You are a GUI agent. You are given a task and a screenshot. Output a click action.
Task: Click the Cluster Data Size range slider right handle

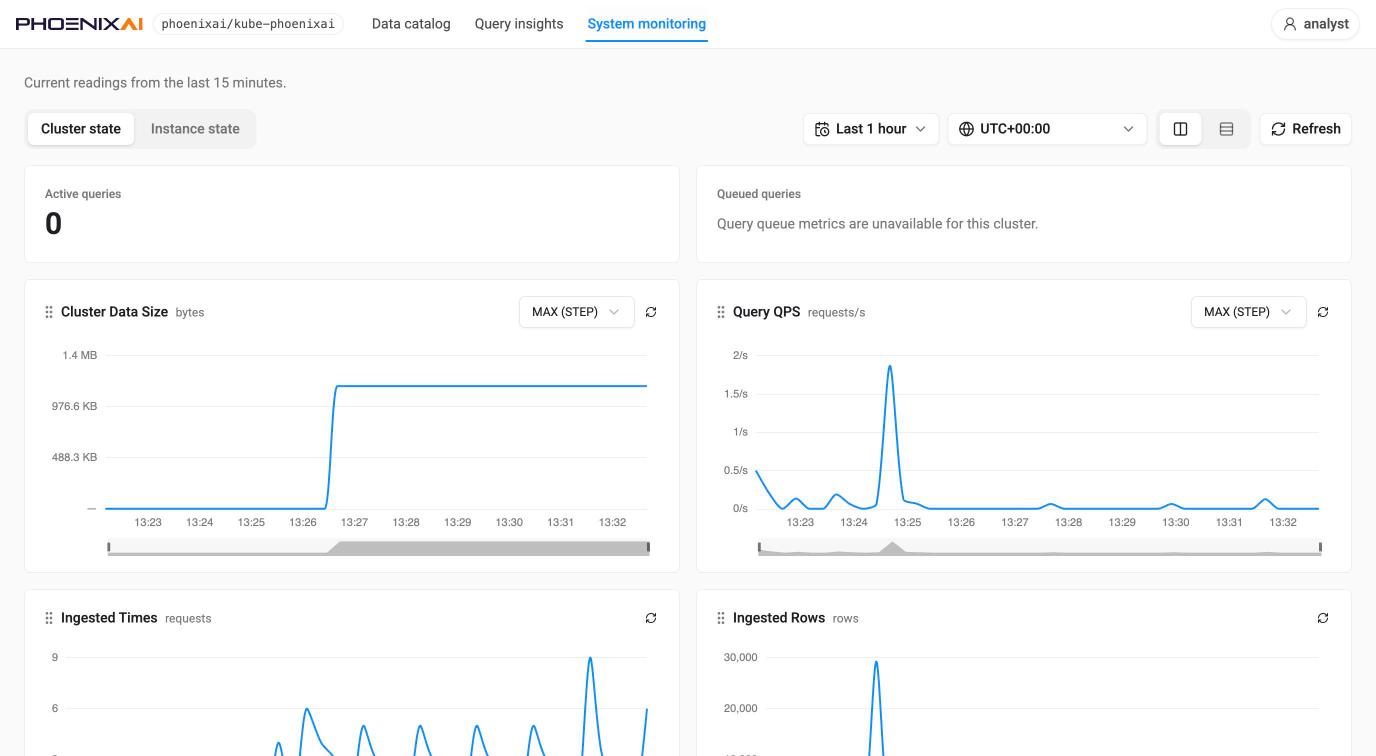pyautogui.click(x=648, y=547)
